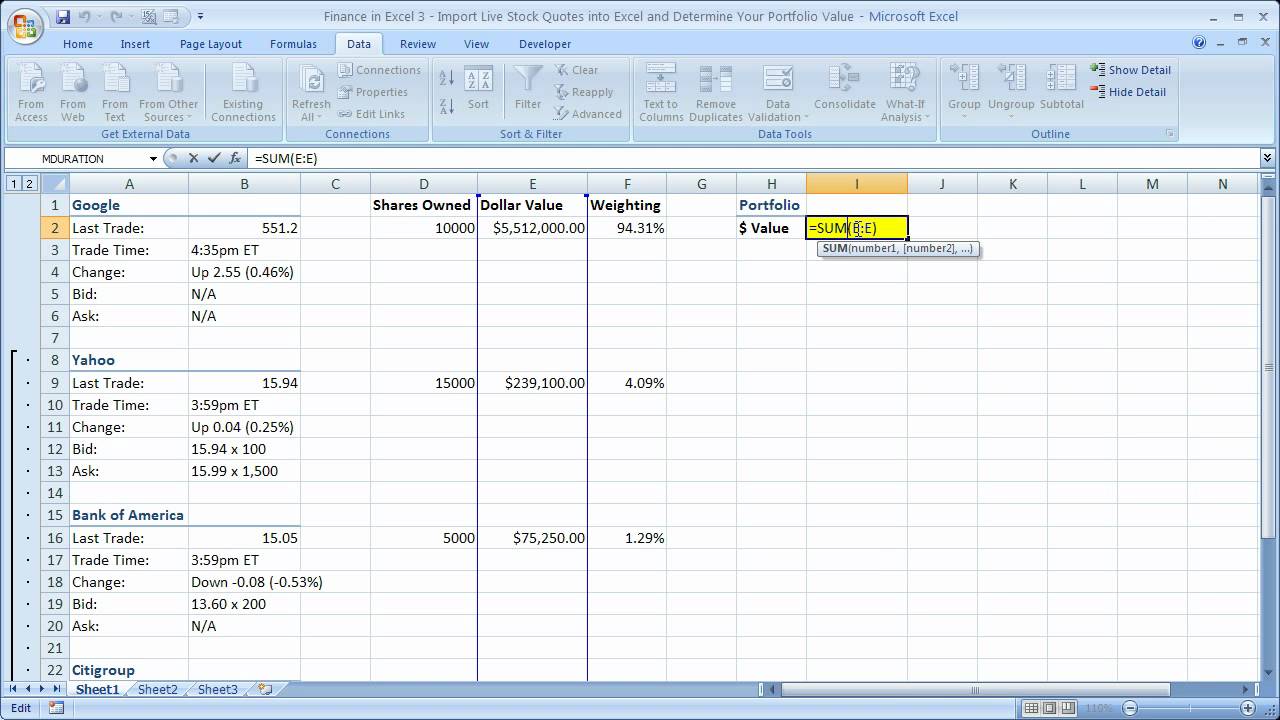Open the Page Layout tab
1280x720 pixels.
tap(211, 44)
